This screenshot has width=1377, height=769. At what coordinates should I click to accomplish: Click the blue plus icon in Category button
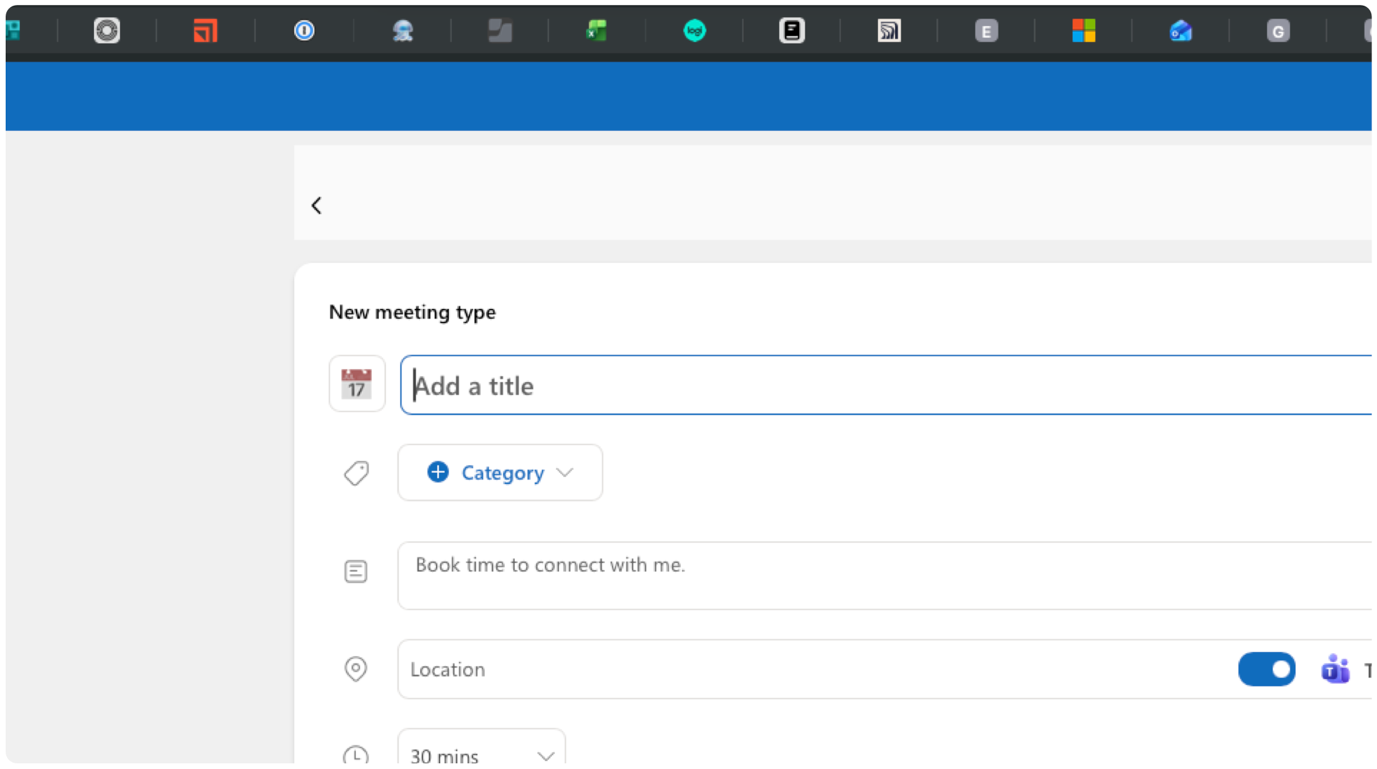[x=438, y=472]
